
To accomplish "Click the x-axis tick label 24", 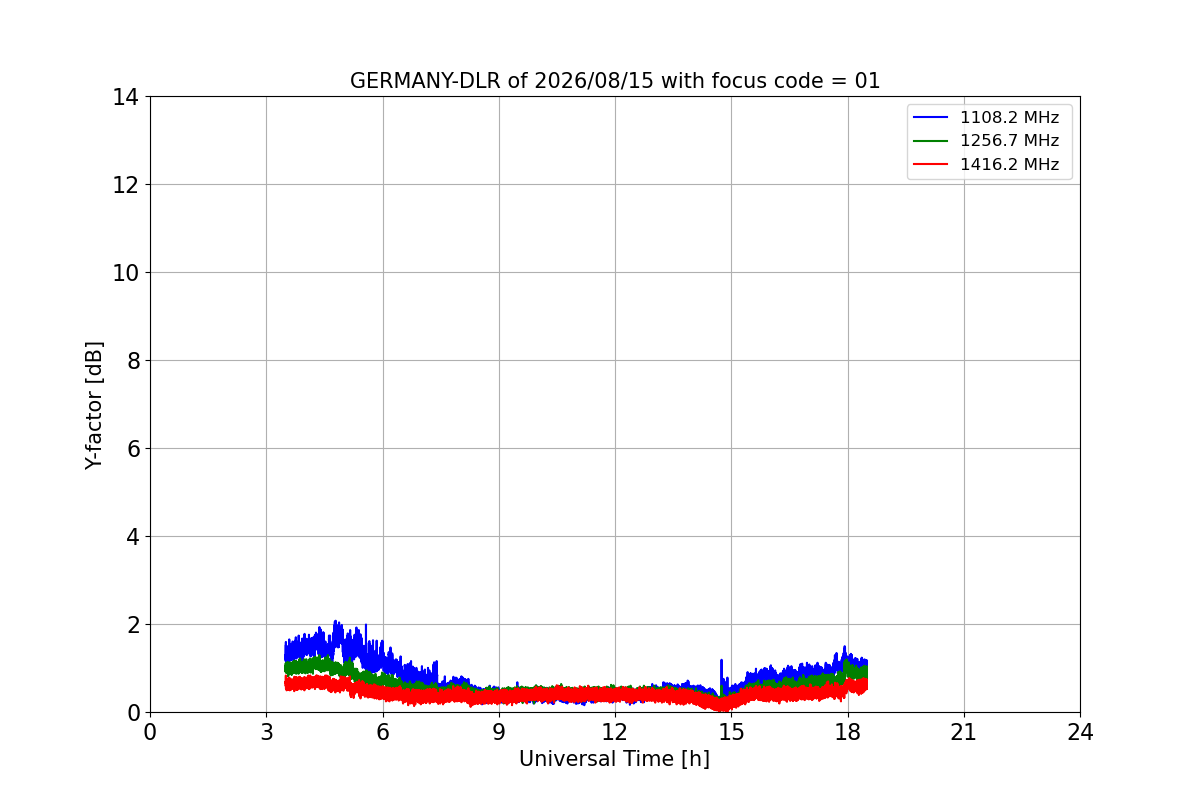I will pyautogui.click(x=1080, y=732).
